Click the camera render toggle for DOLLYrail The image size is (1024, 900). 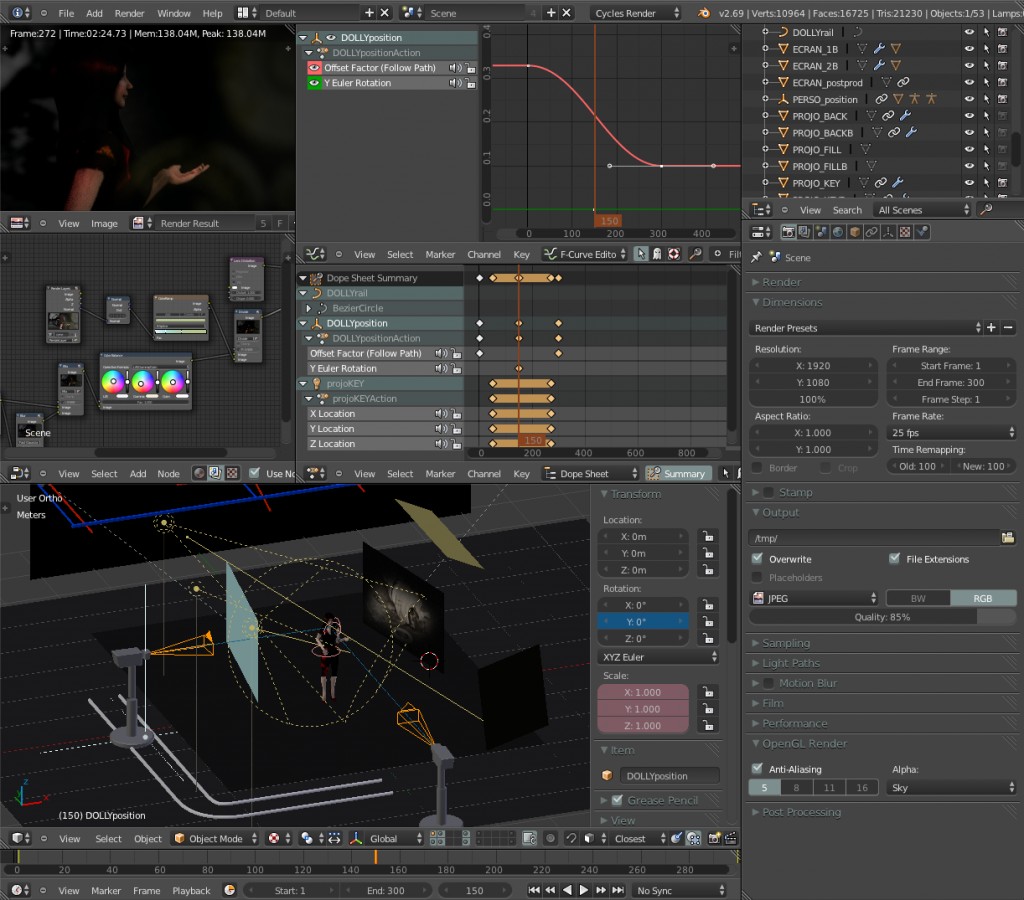[x=1001, y=32]
